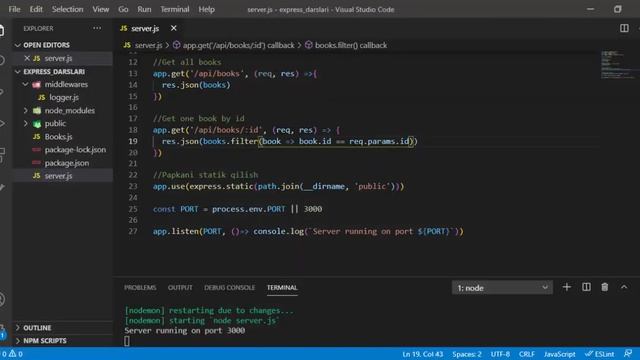Click the '//Papkani statik qilish' comment

205,175
